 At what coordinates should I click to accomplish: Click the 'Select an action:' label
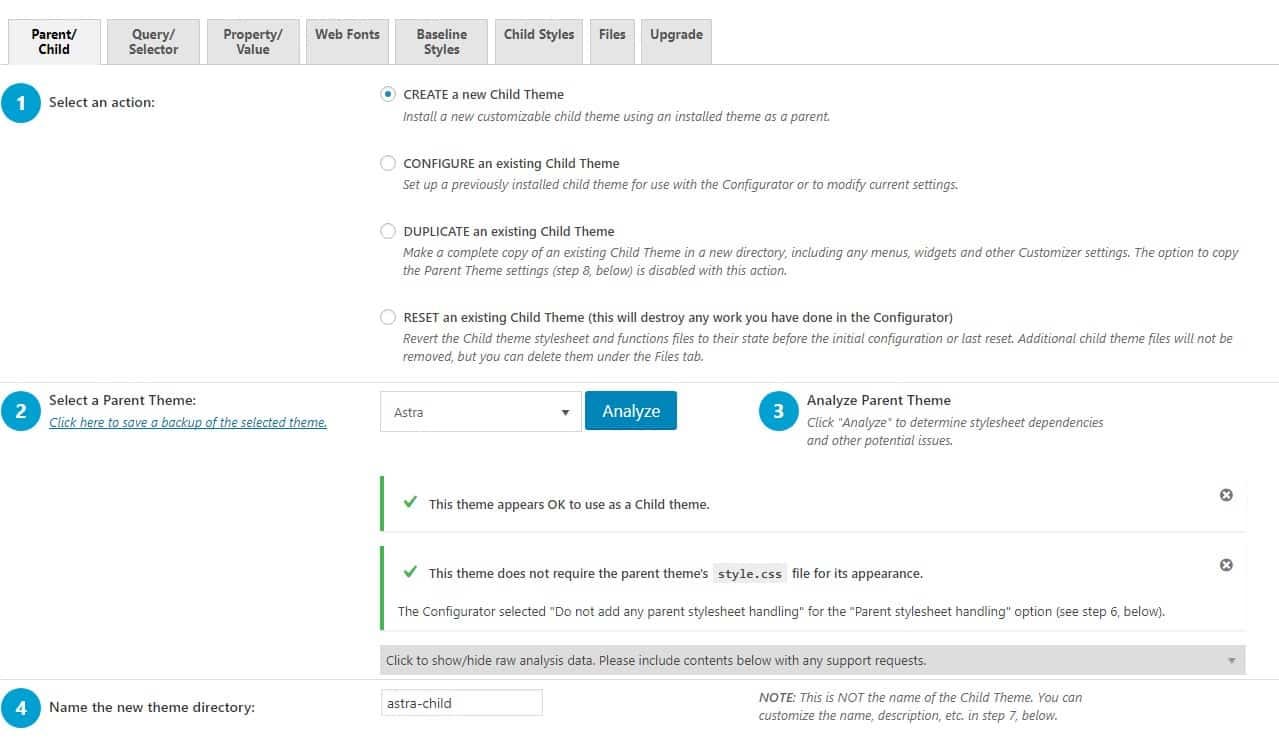tap(102, 102)
